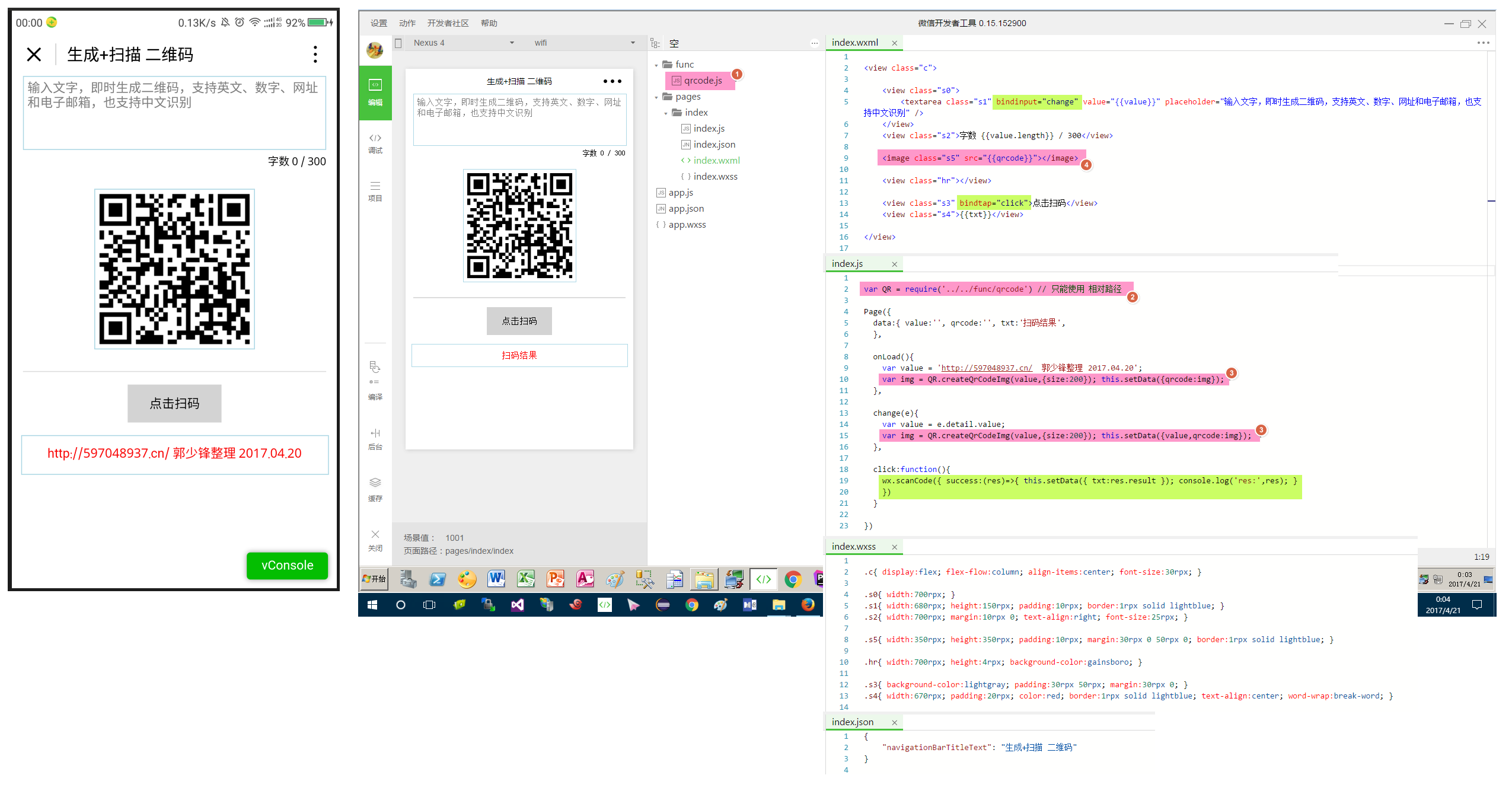Open the Chrome icon in the taskbar

click(793, 579)
